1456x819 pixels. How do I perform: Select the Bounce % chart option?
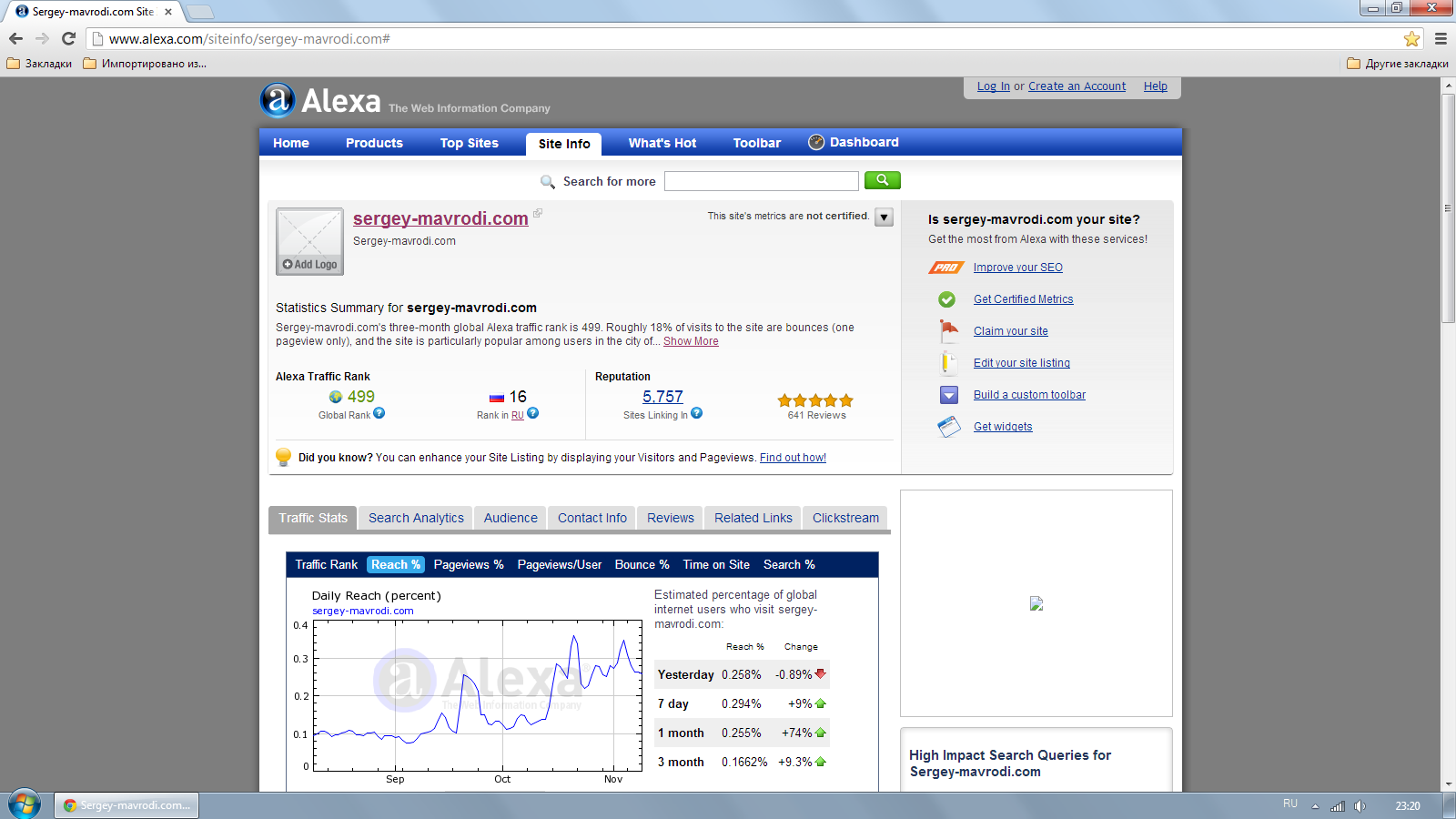[642, 564]
